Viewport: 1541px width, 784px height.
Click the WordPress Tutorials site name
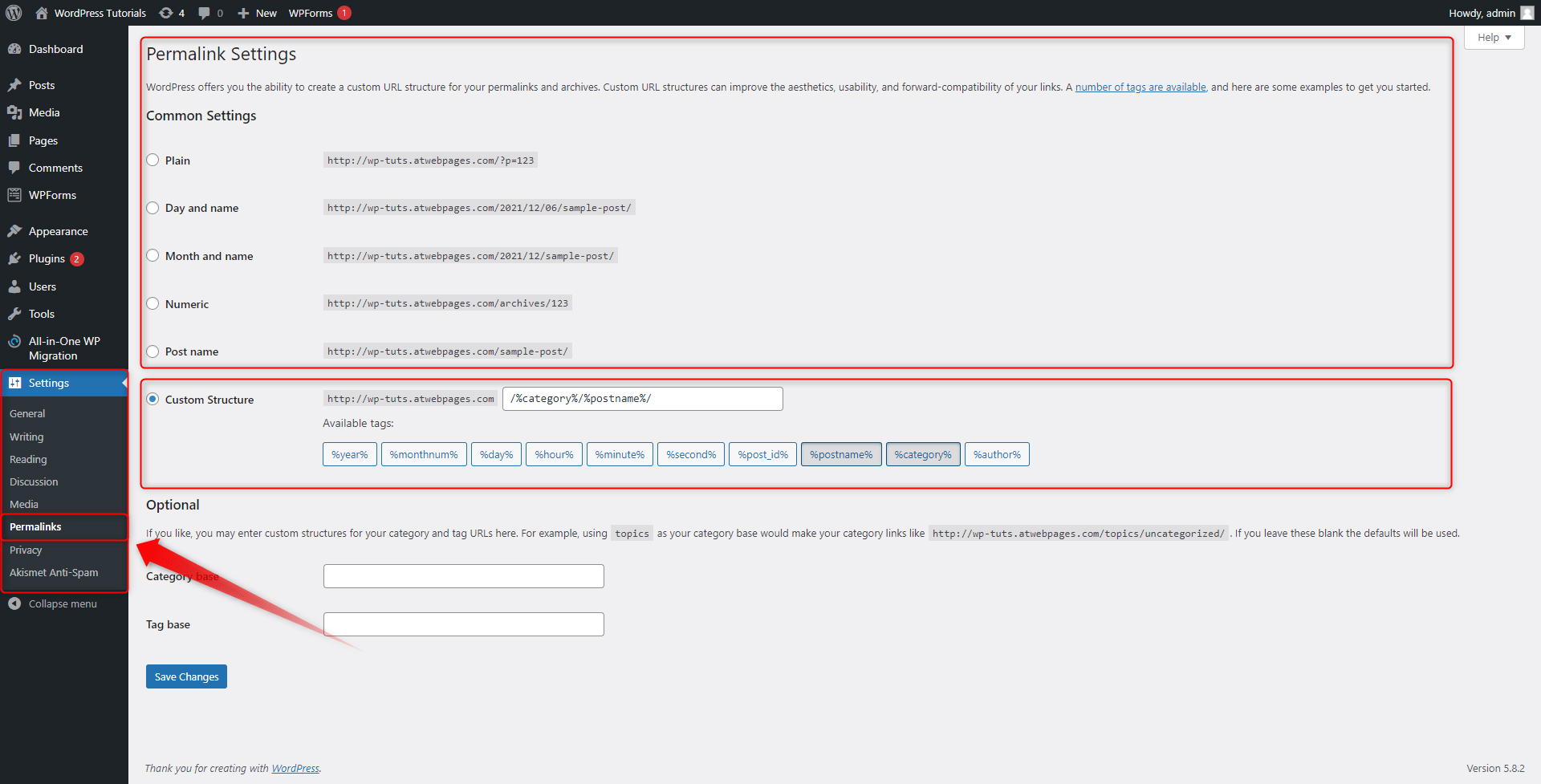[x=100, y=13]
